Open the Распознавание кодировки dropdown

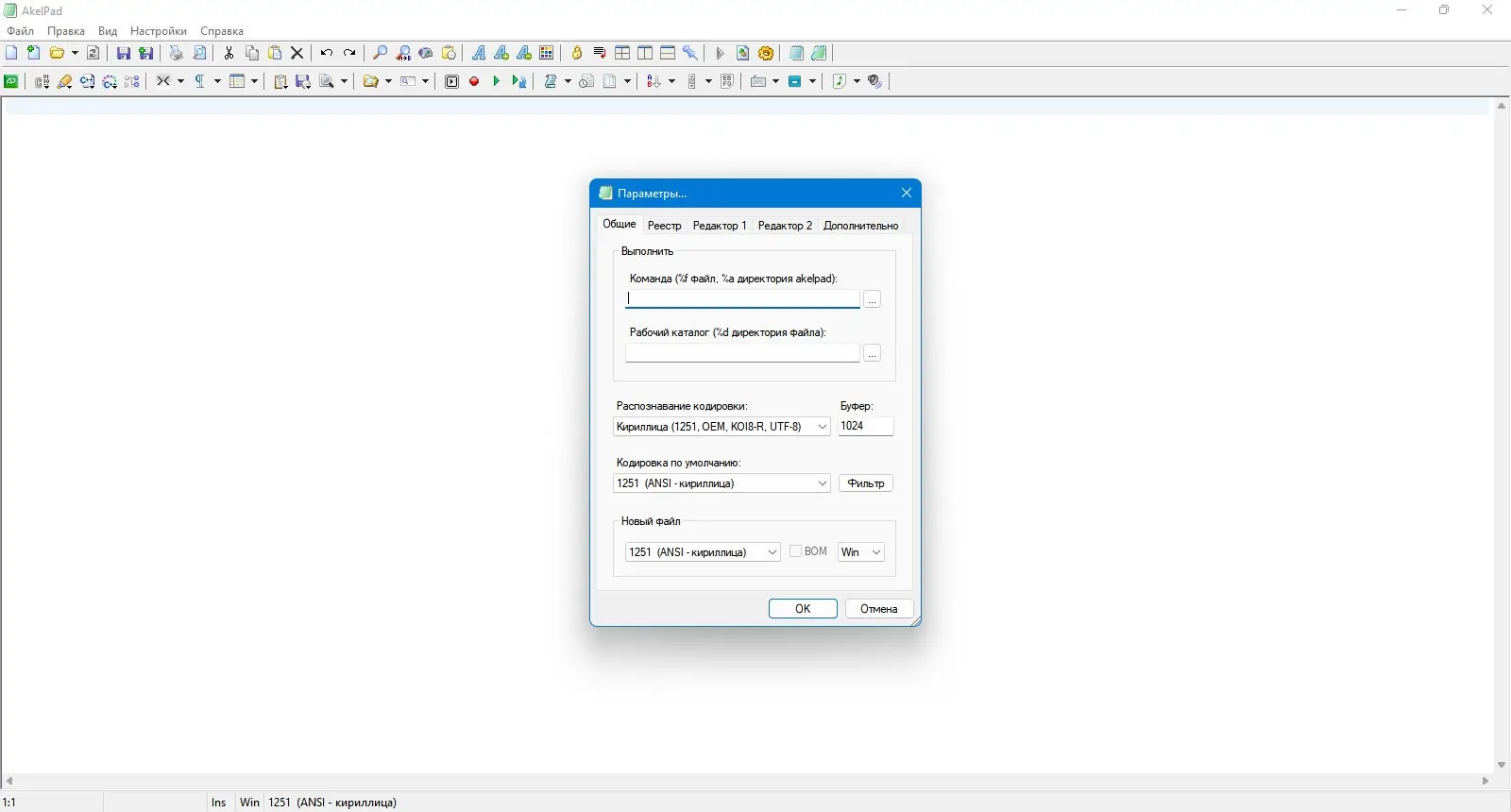822,427
